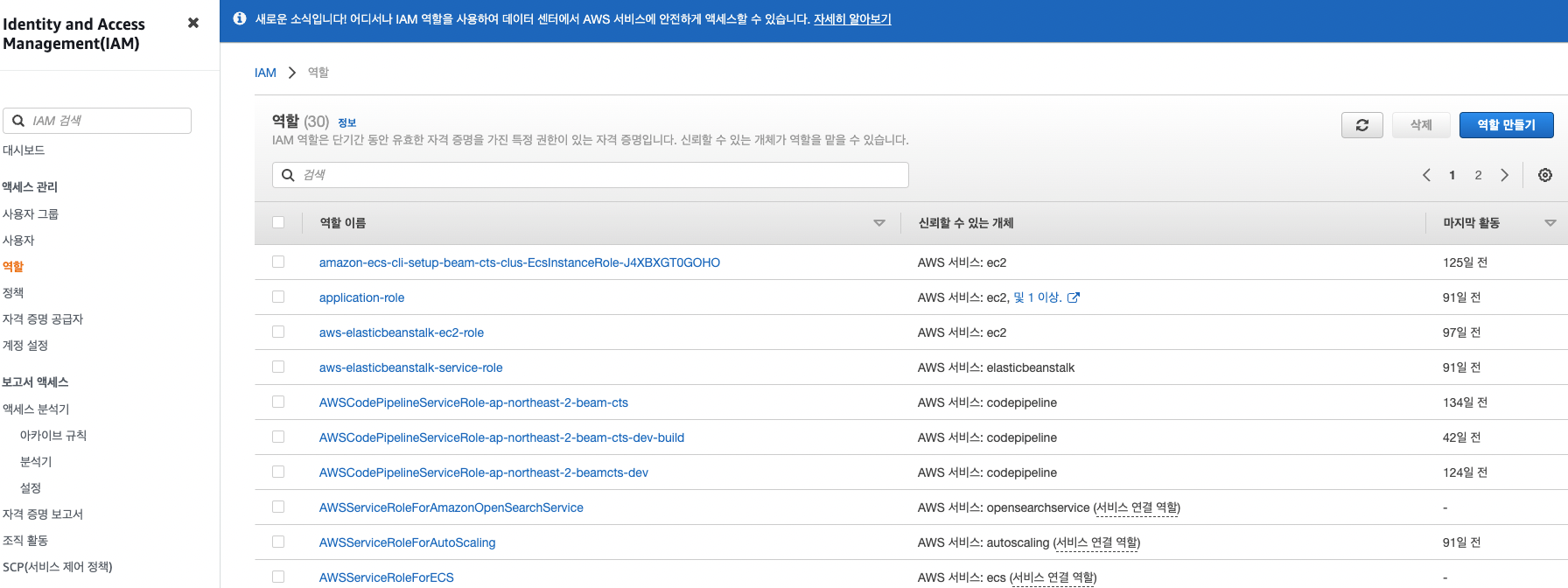Open AWSServiceRoleForAutoScaling link
Viewport: 1568px width, 588px height.
pyautogui.click(x=408, y=542)
